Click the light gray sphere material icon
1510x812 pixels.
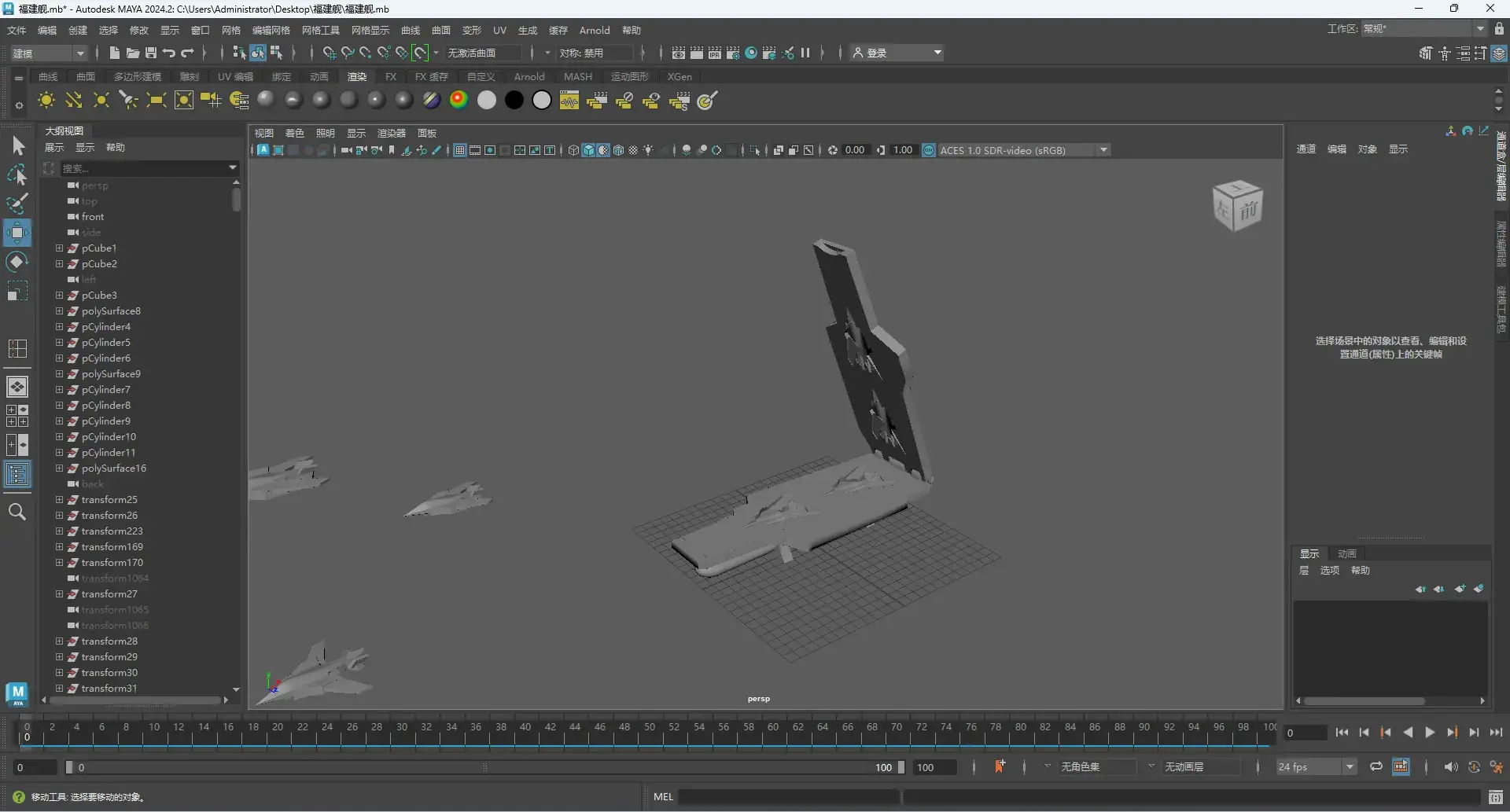click(x=487, y=100)
